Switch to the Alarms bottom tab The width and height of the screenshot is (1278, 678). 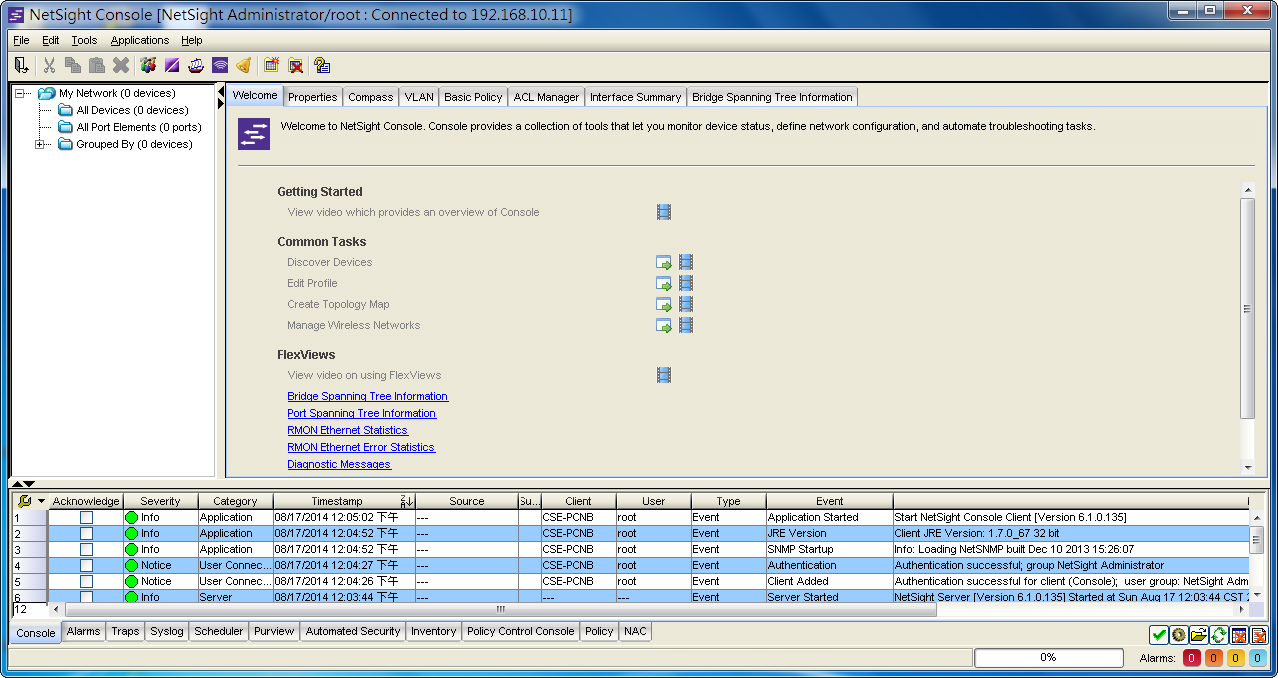(83, 631)
